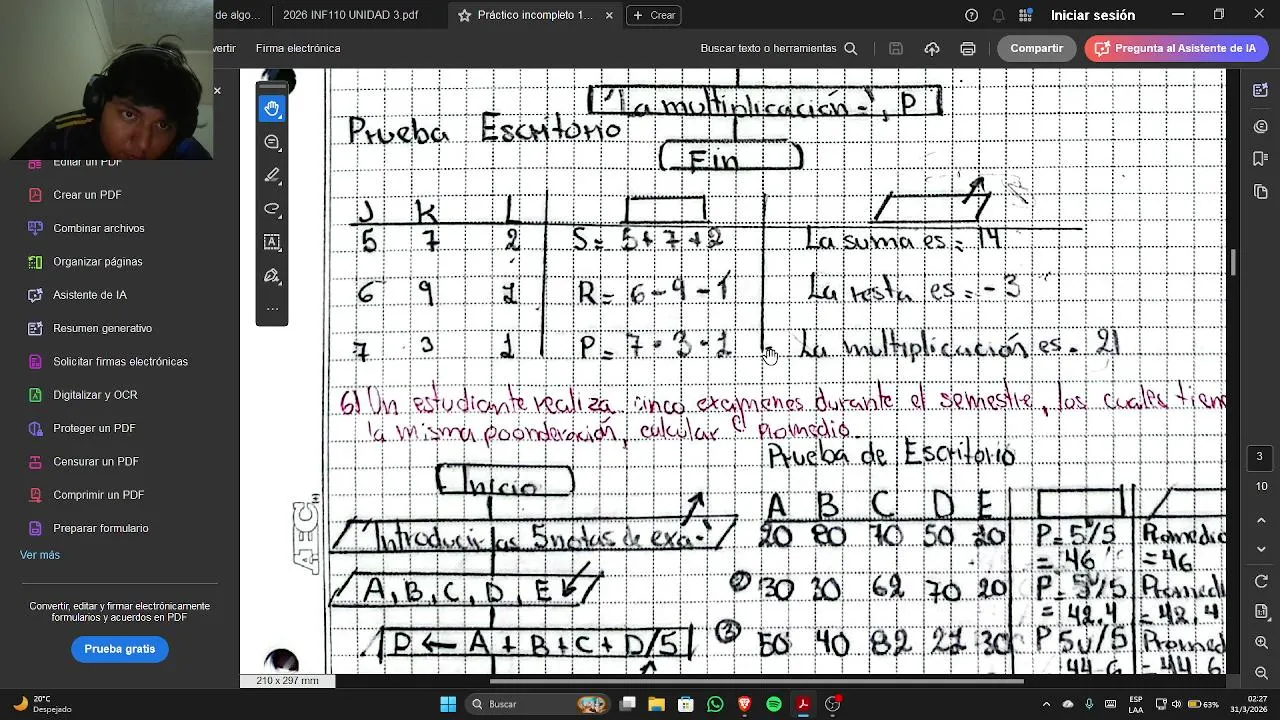The height and width of the screenshot is (720, 1280).
Task: Open Brave browser from taskbar
Action: tap(744, 704)
